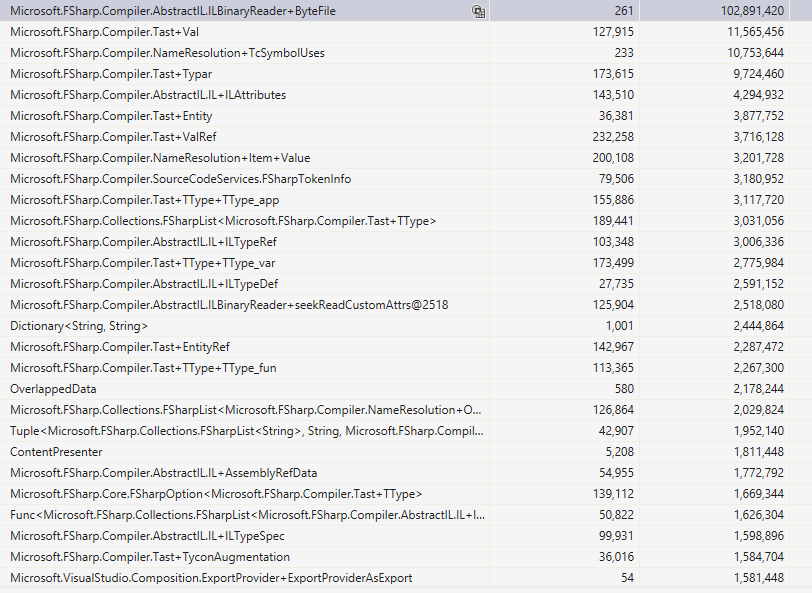This screenshot has width=812, height=593.
Task: Select the Tast+Val row
Action: tap(406, 32)
